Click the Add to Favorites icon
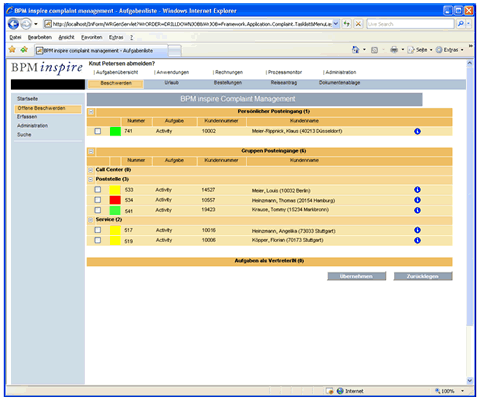The width and height of the screenshot is (480, 400). click(24, 50)
